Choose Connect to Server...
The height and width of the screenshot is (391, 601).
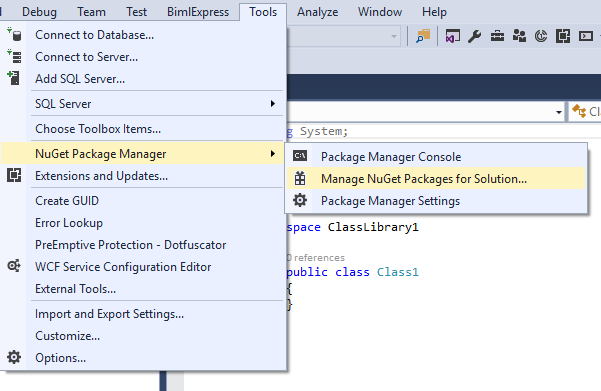tap(143, 57)
